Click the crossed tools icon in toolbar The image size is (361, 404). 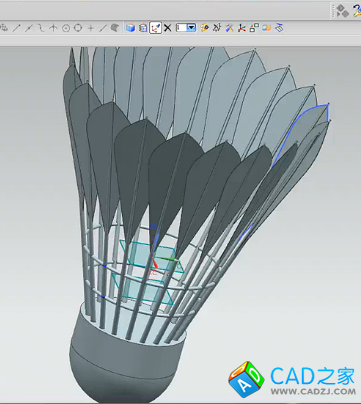point(229,28)
